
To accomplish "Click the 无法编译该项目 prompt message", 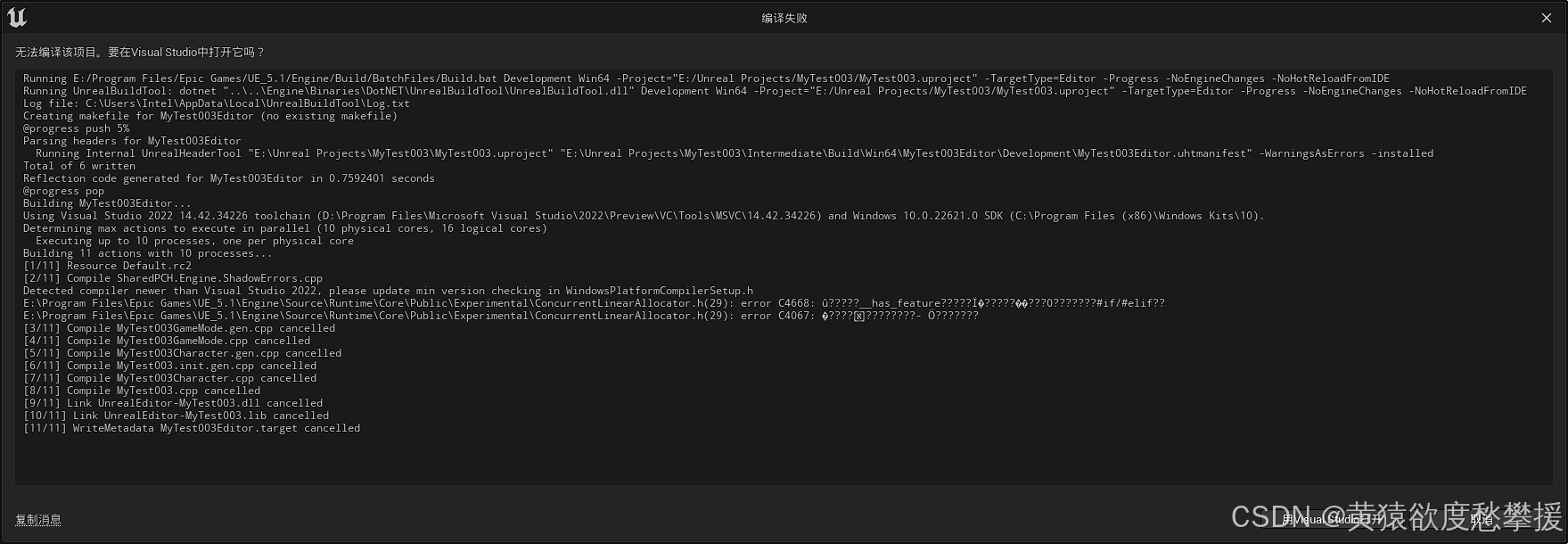I will coord(140,53).
